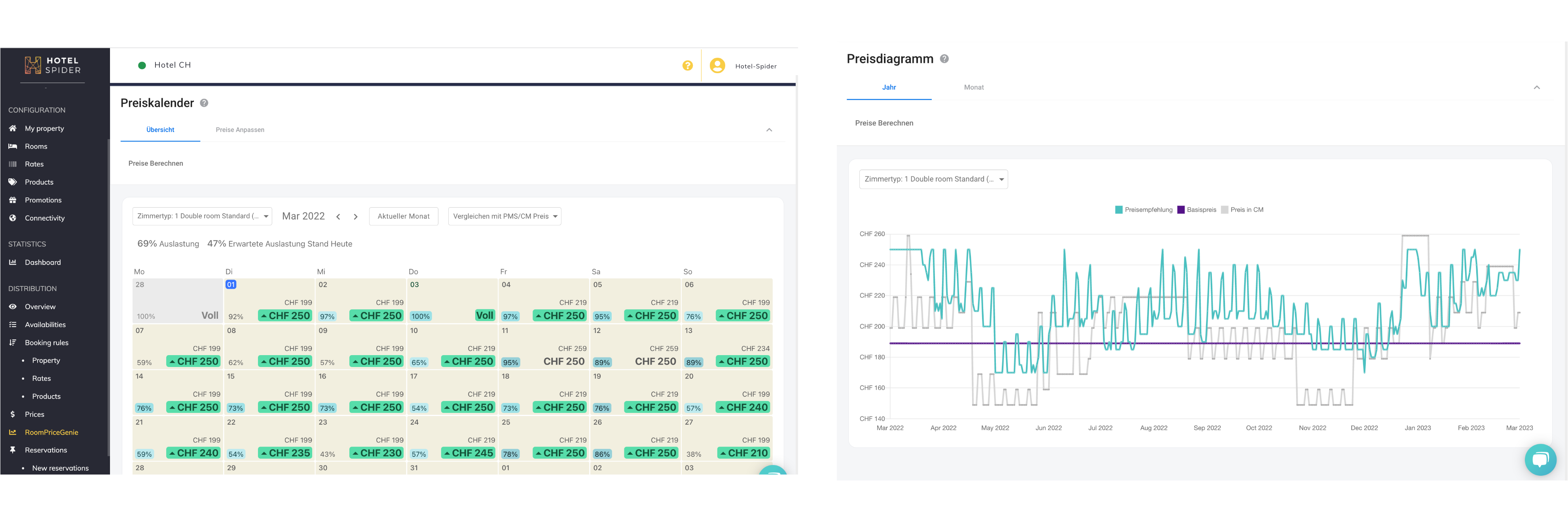Click Preise Berechnen in Preiskalender
This screenshot has width=1568, height=522.
click(156, 163)
